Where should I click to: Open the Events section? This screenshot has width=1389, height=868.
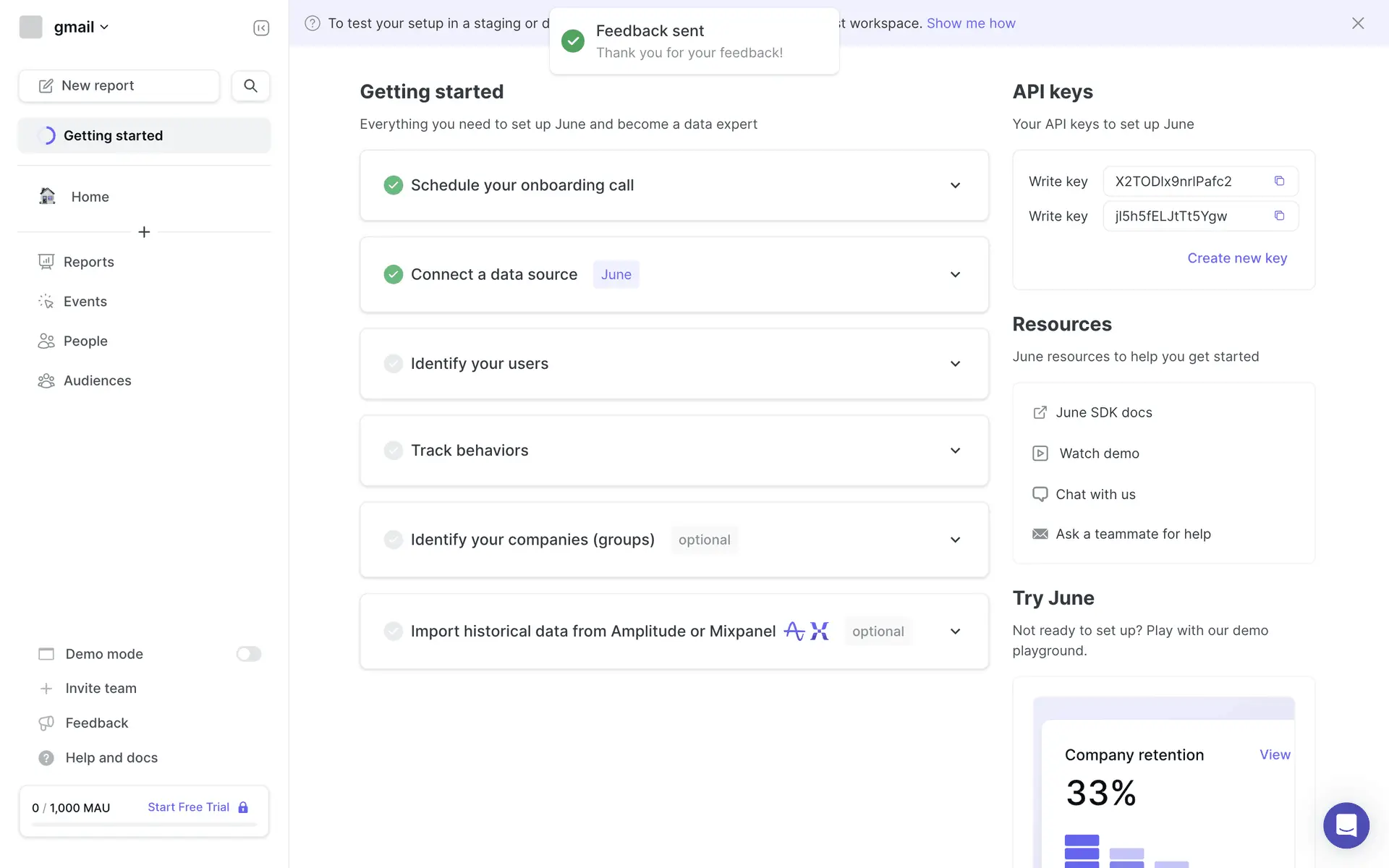[x=85, y=302]
